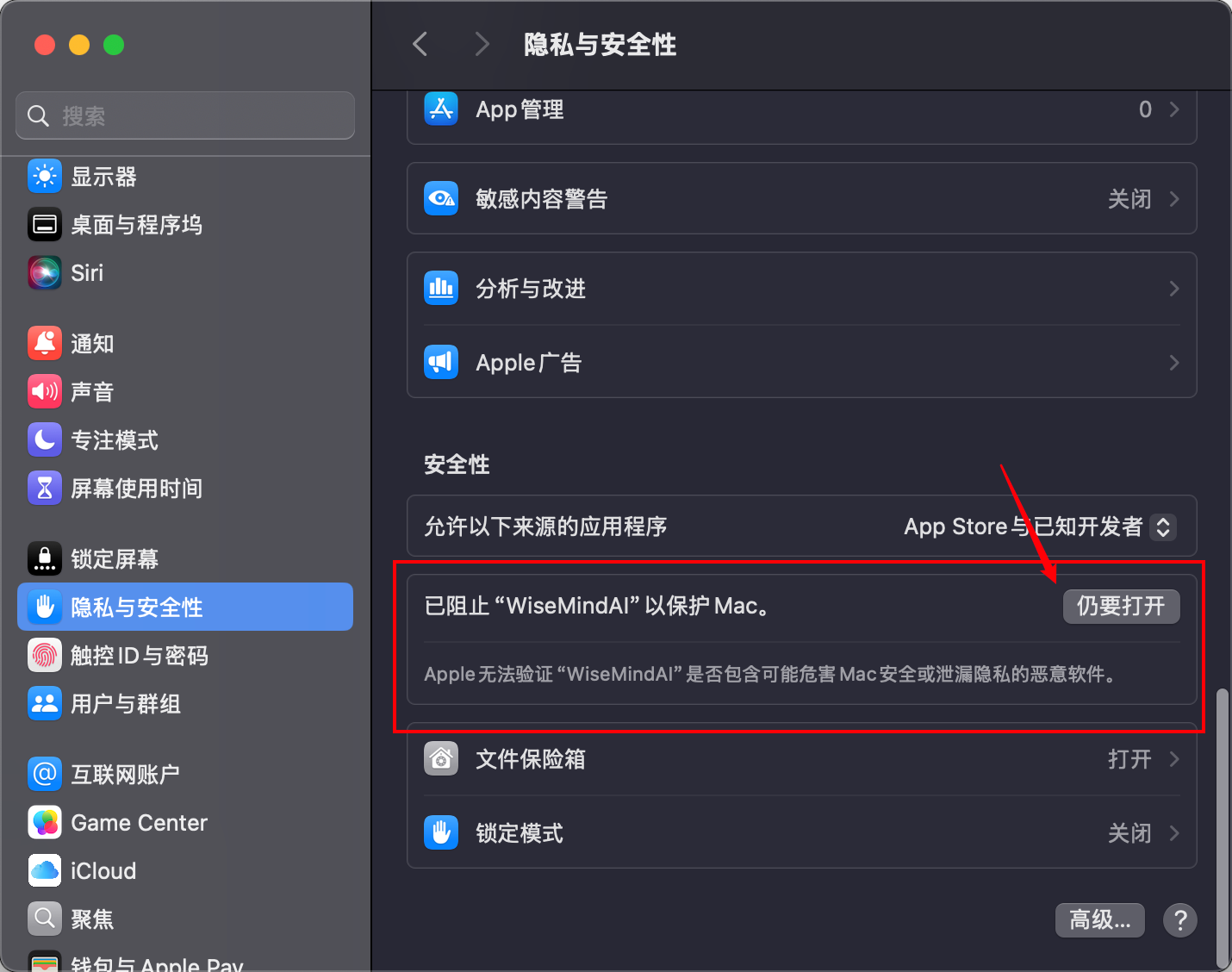Click the 声音 speaker icon in sidebar
This screenshot has height=972, width=1232.
pyautogui.click(x=45, y=391)
